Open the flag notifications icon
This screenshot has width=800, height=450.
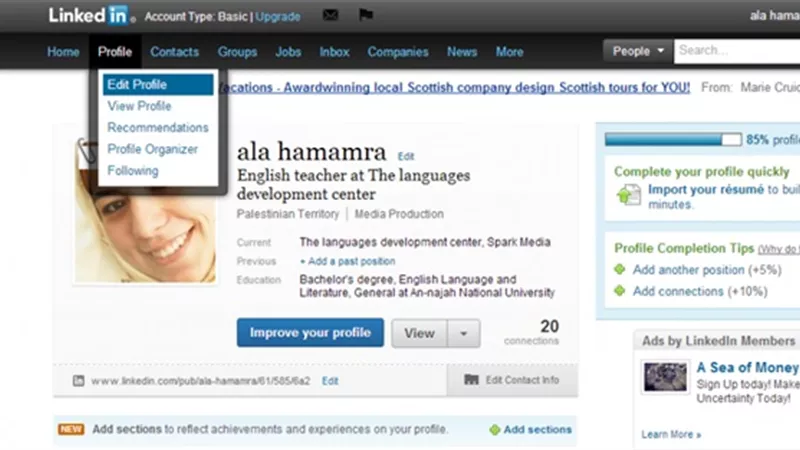[x=366, y=15]
